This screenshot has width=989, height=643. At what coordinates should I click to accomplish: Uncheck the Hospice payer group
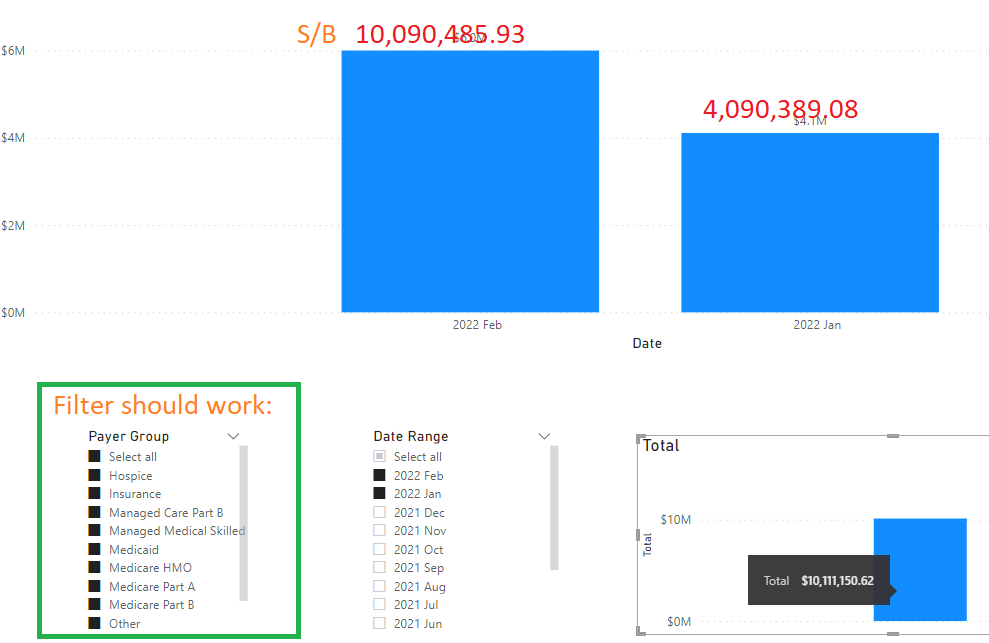(x=95, y=475)
